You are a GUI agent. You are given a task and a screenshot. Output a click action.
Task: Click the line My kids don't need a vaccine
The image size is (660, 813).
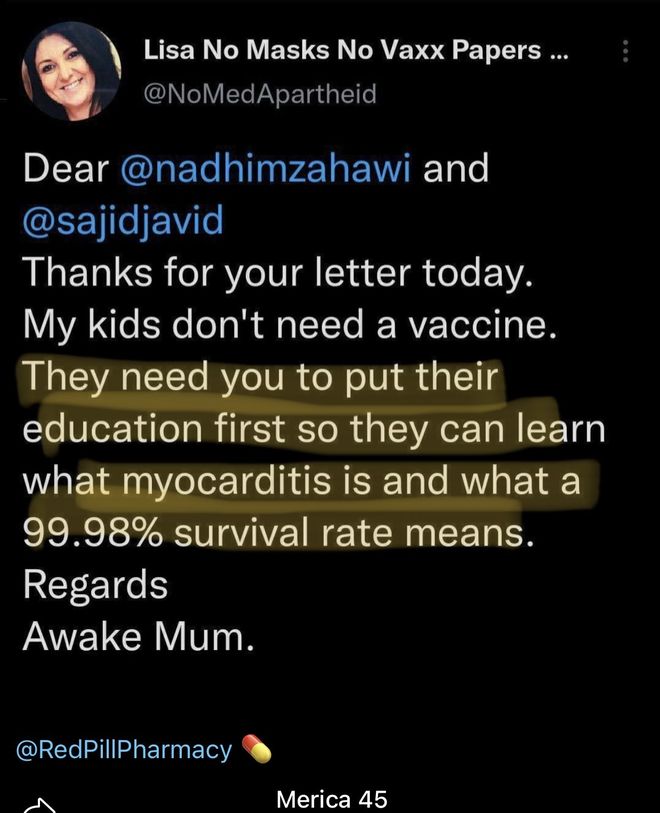pos(290,325)
